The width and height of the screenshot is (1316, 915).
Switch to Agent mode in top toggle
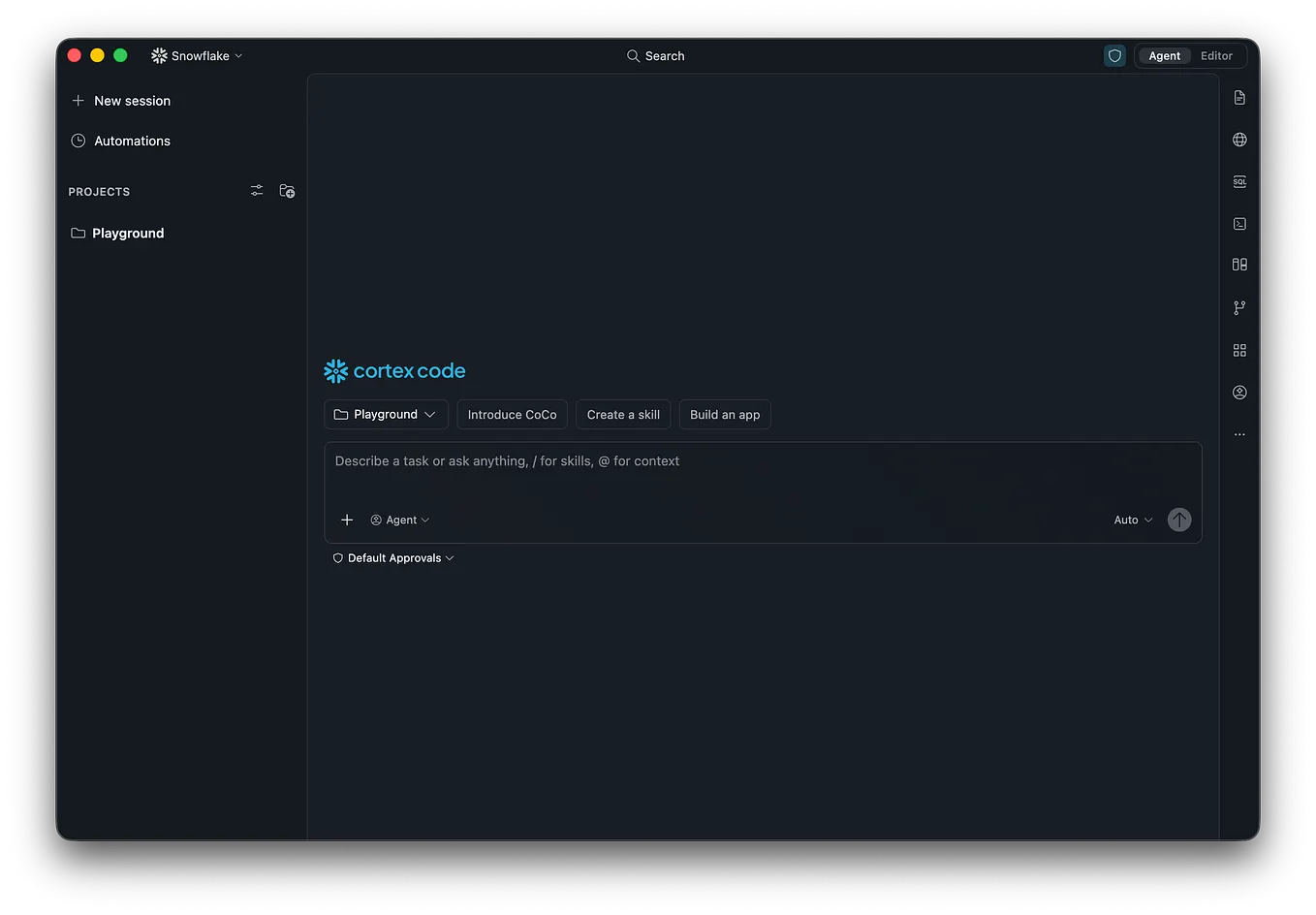point(1164,56)
